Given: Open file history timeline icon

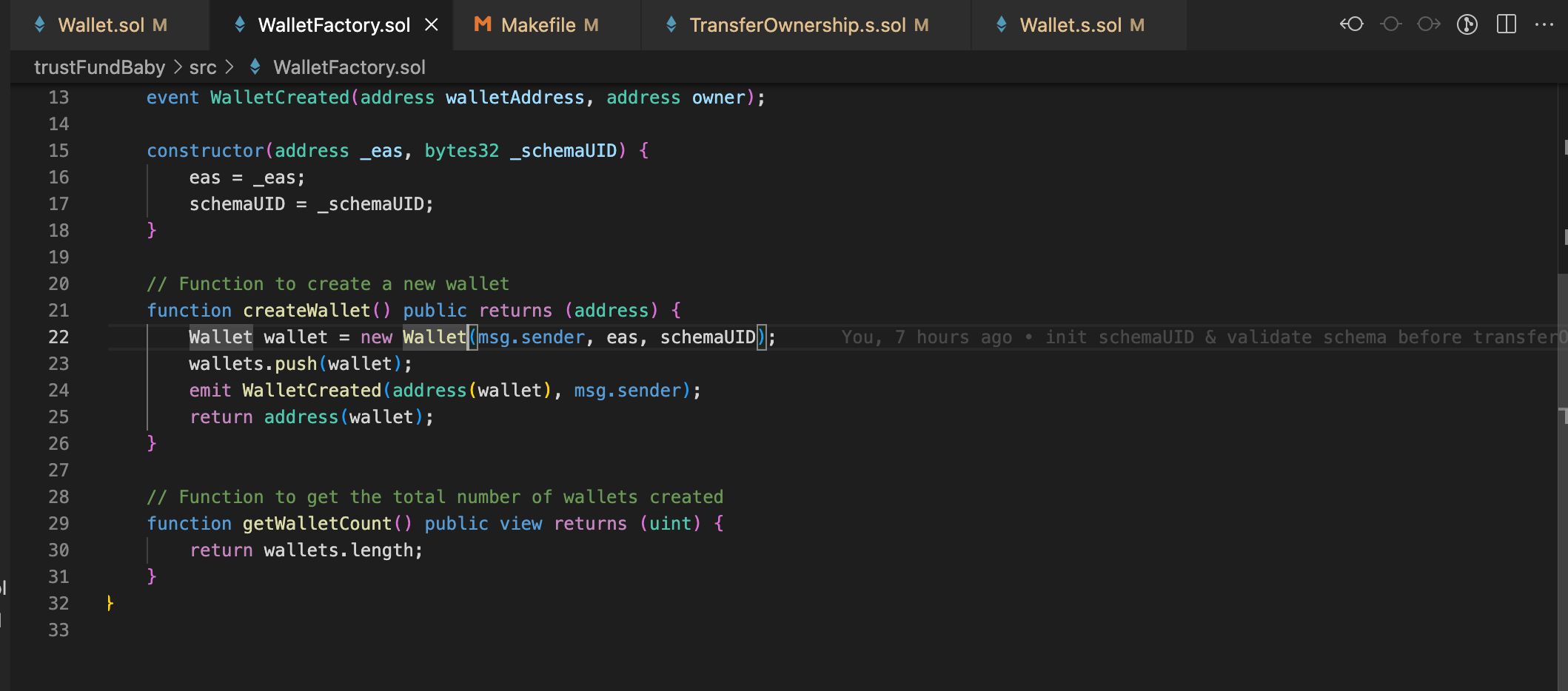Looking at the screenshot, I should (1467, 24).
